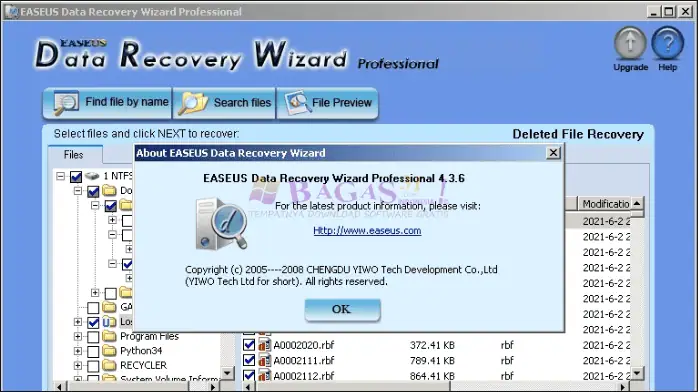Click the 1 NTFS tree label
Viewport: 698px width, 392px height.
point(118,176)
